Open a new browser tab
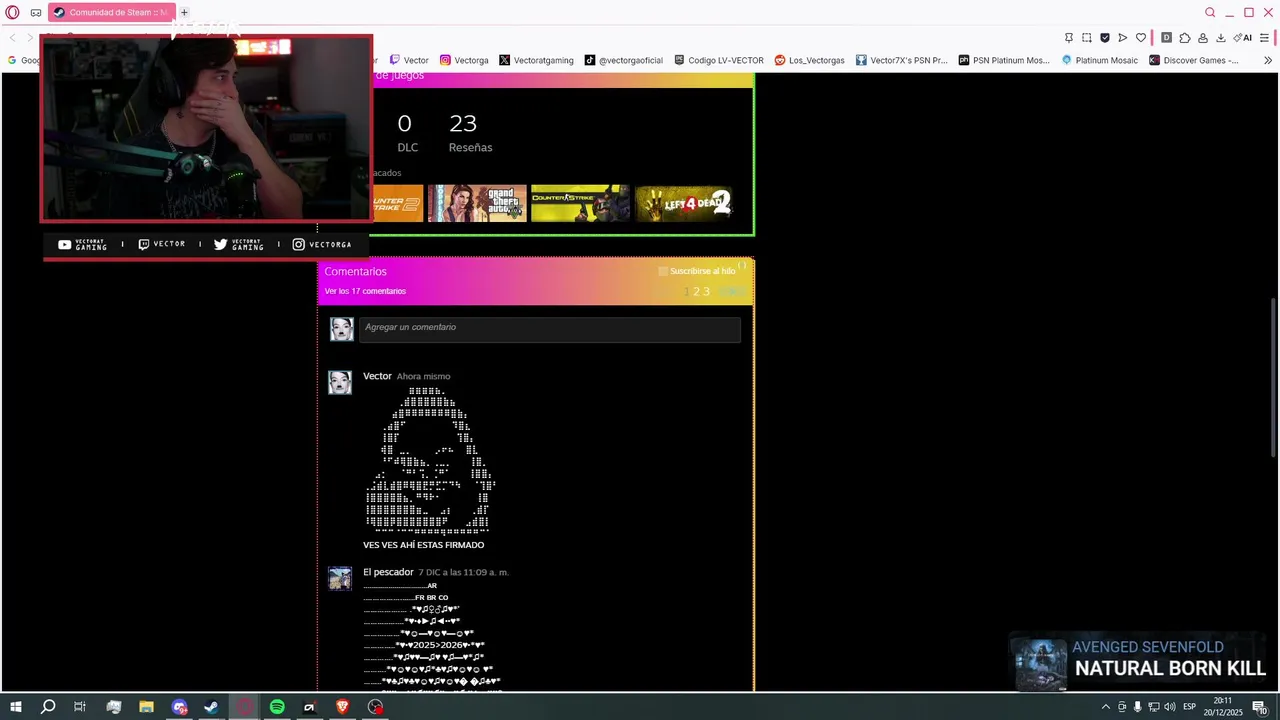This screenshot has width=1280, height=720. point(184,12)
